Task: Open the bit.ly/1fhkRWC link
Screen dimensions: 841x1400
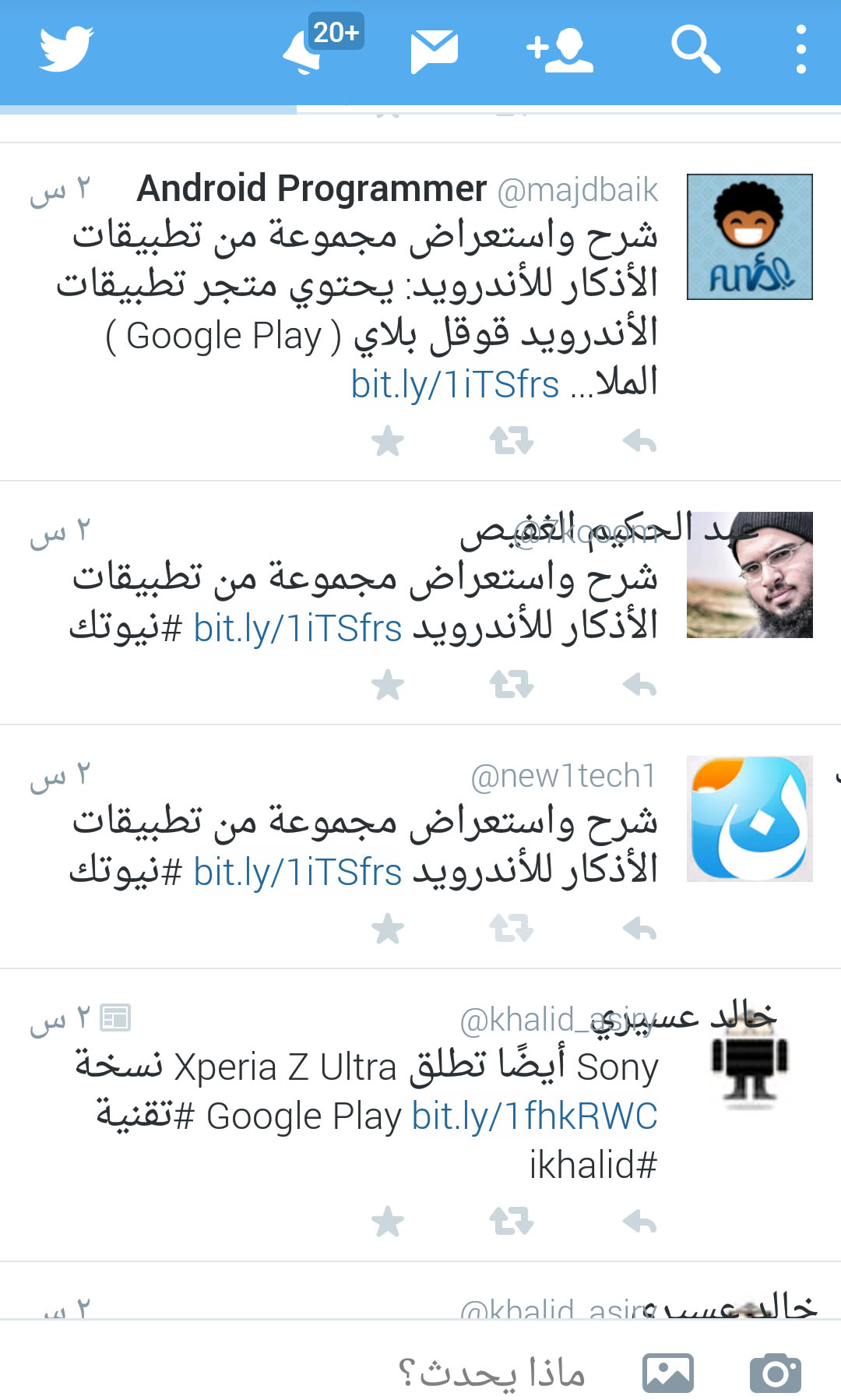Action: point(535,1116)
